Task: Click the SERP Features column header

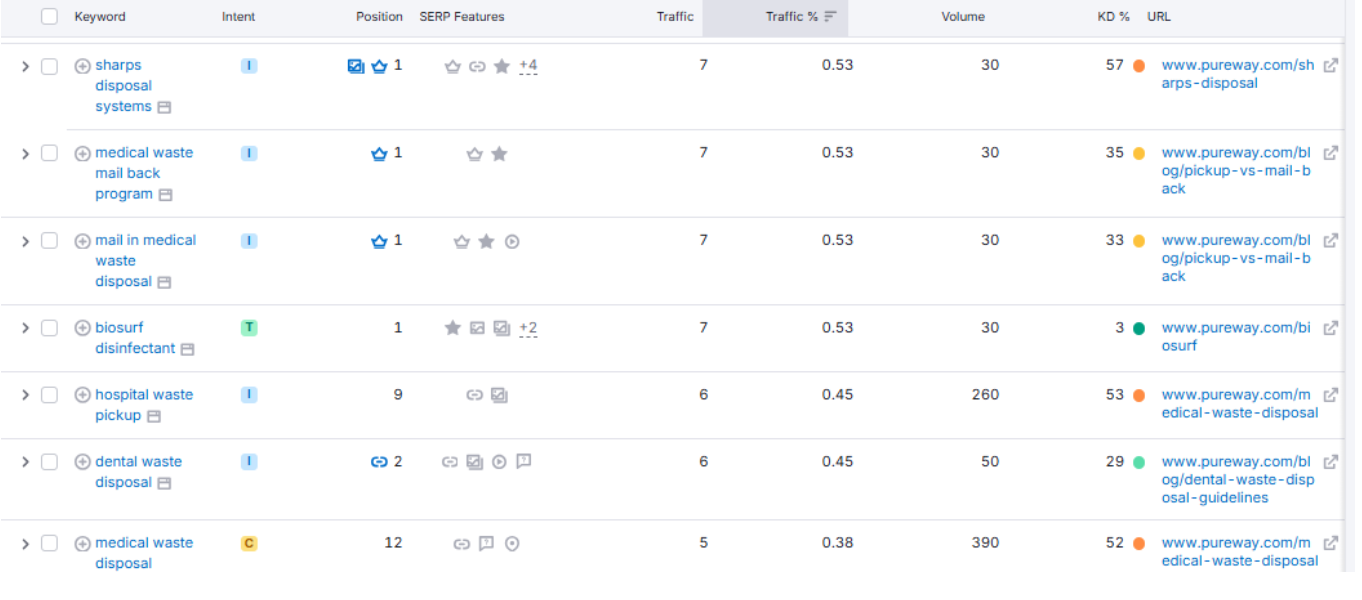Action: (x=462, y=17)
